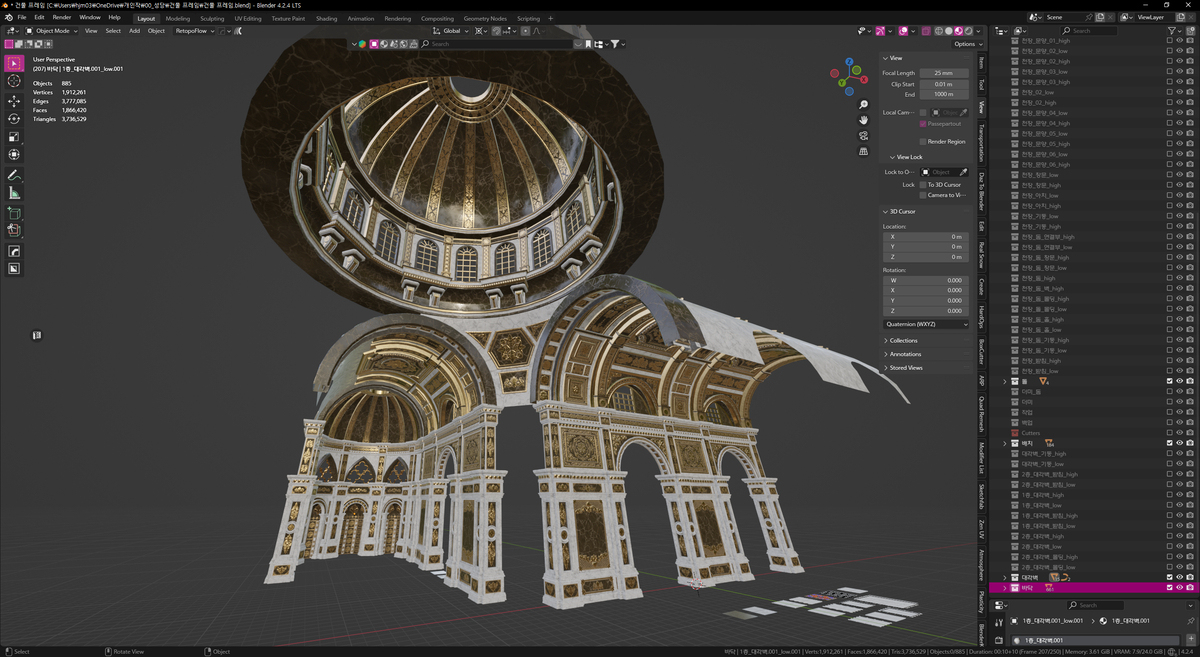Select the Rotate tool
Image resolution: width=1200 pixels, height=657 pixels.
click(x=14, y=119)
